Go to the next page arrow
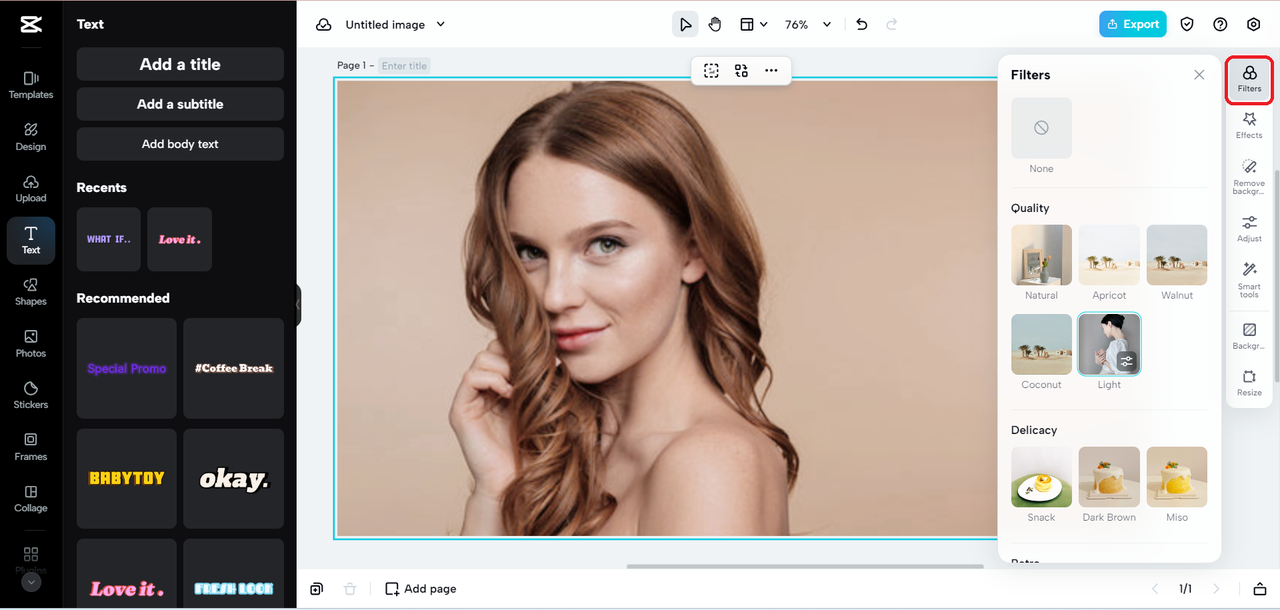 (x=1216, y=589)
